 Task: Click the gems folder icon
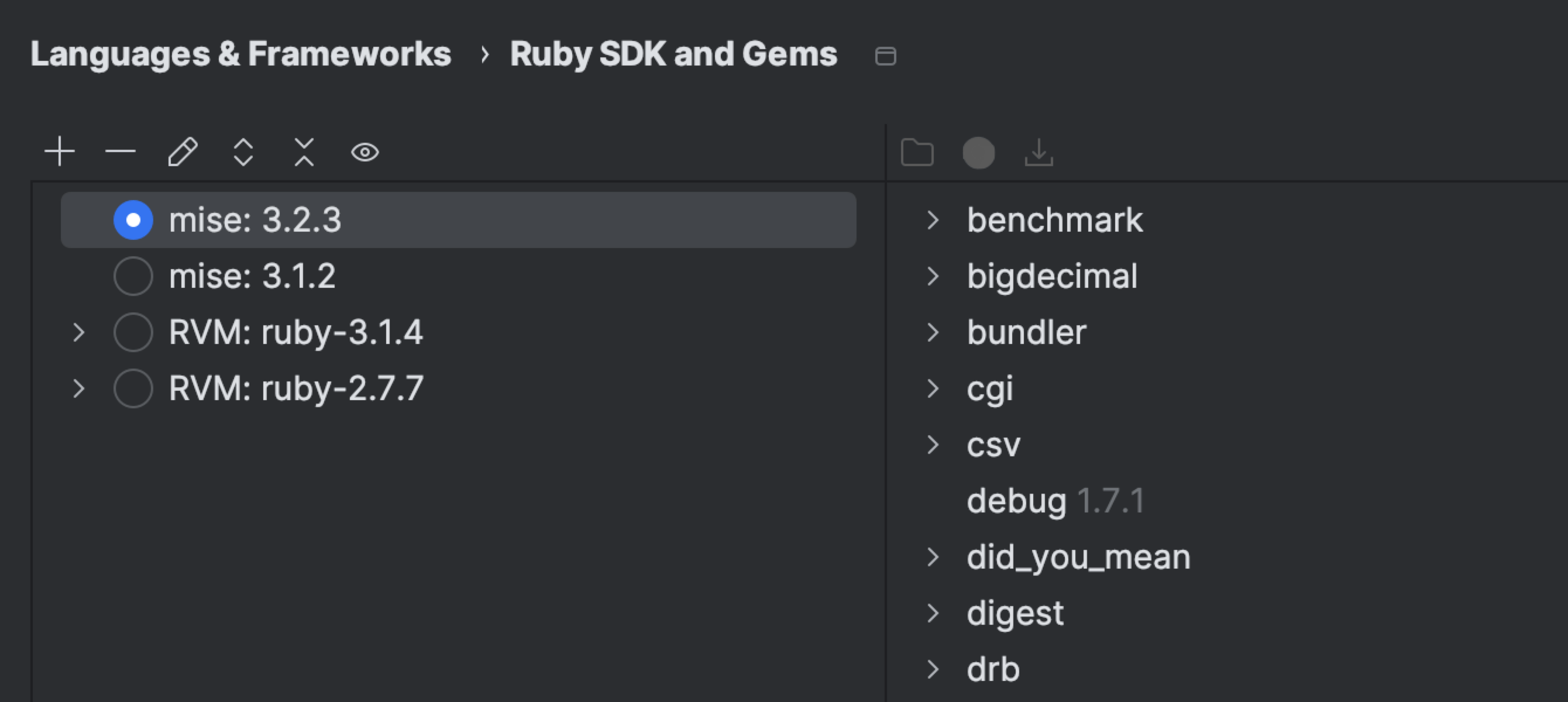point(917,152)
